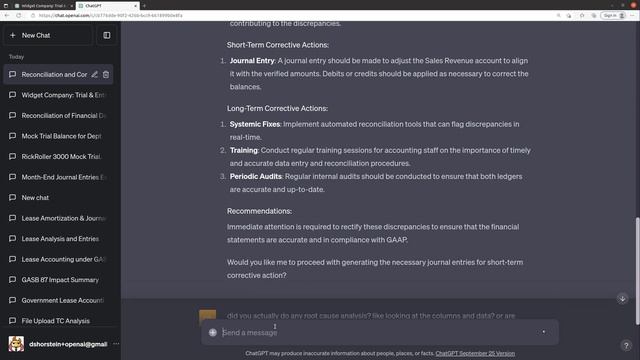
Task: Start a New Chat
Action: (47, 36)
